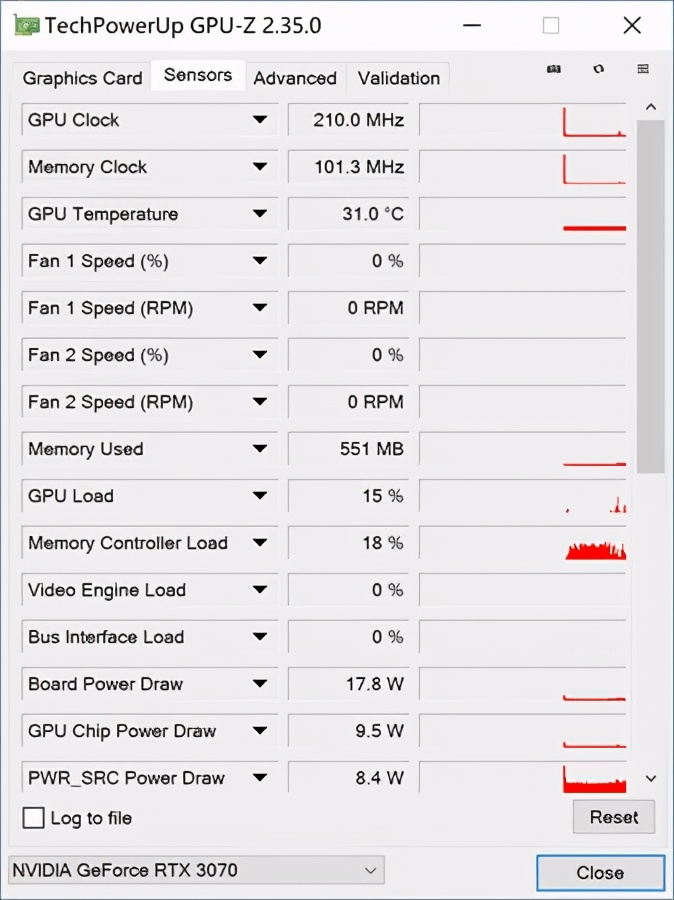Enable the Log to file checkbox
Screen dimensions: 674x900
[x=33, y=818]
